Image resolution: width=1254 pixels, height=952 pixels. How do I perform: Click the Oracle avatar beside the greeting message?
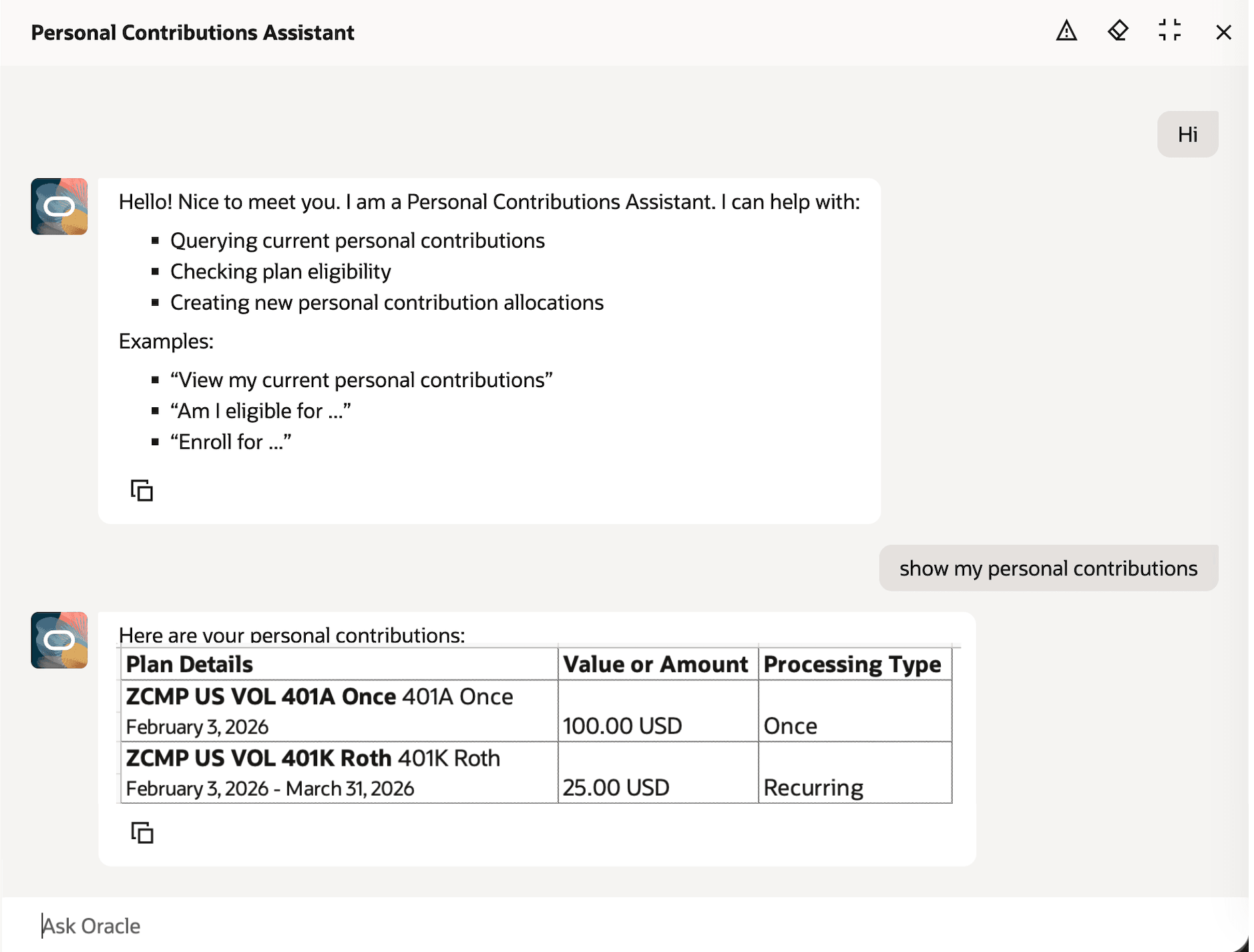coord(59,206)
